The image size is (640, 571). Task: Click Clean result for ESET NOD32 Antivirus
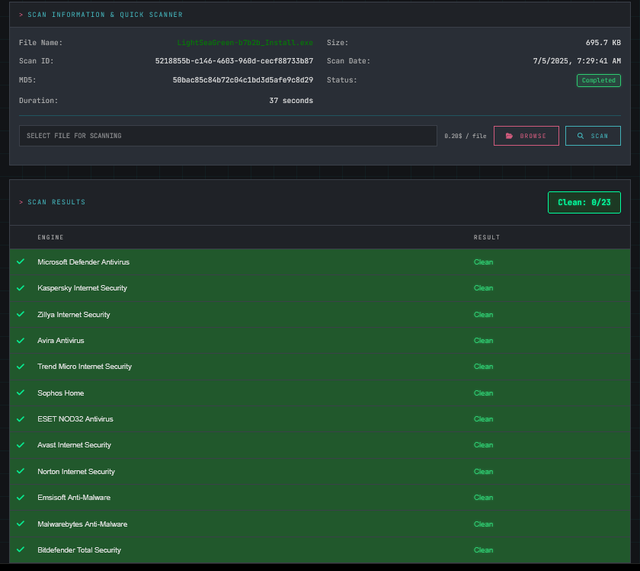click(x=483, y=419)
